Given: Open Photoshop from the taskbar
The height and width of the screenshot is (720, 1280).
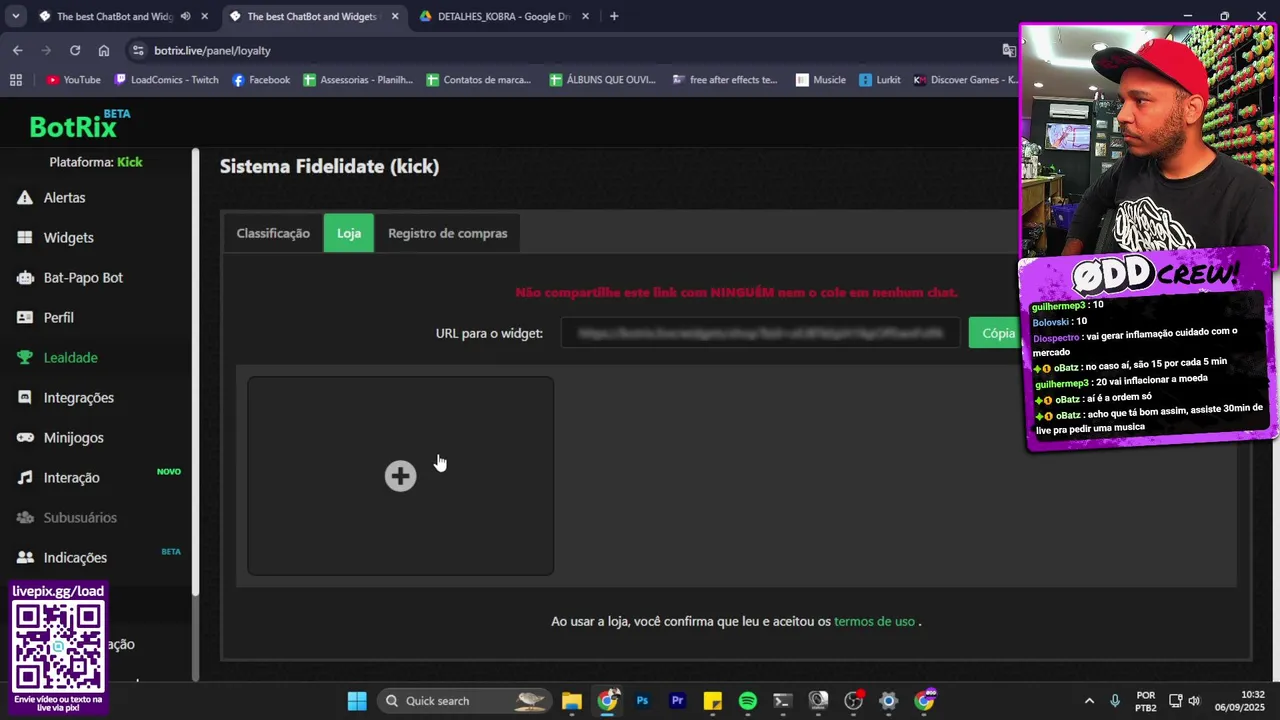Looking at the screenshot, I should [642, 701].
